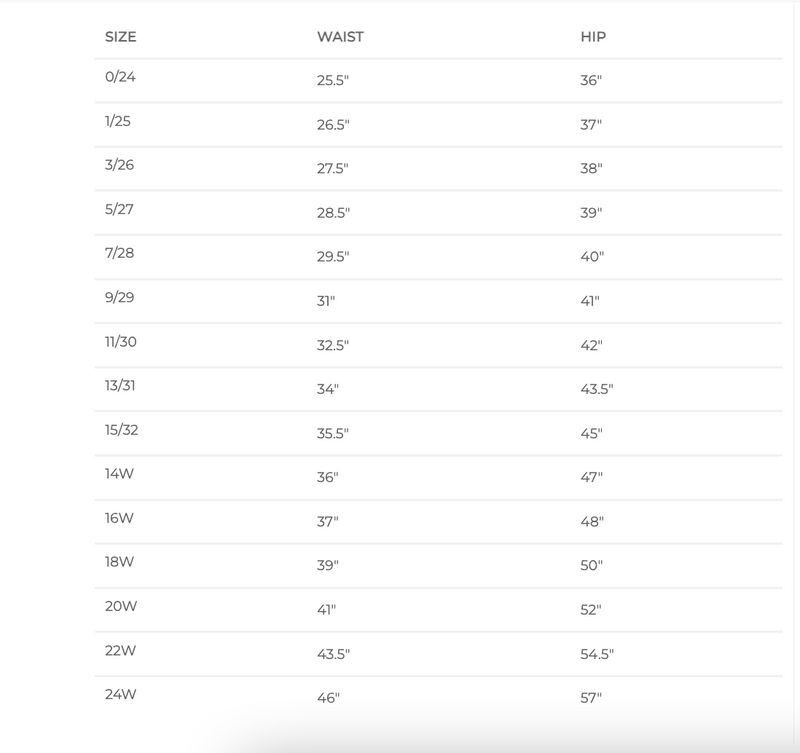Click the 3/26 size cell

point(119,165)
